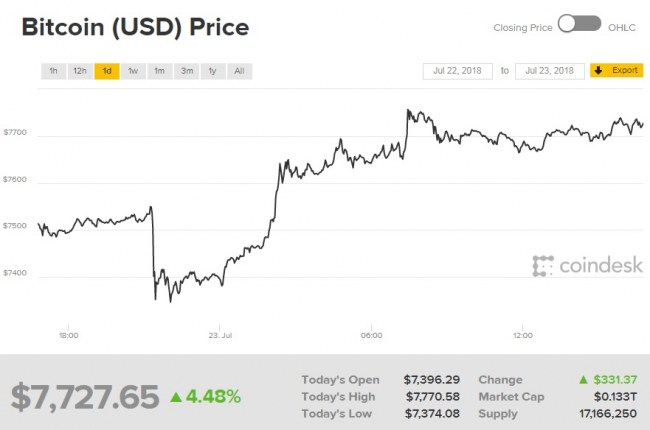Click the Closing Price label
This screenshot has width=650, height=430.
point(523,27)
